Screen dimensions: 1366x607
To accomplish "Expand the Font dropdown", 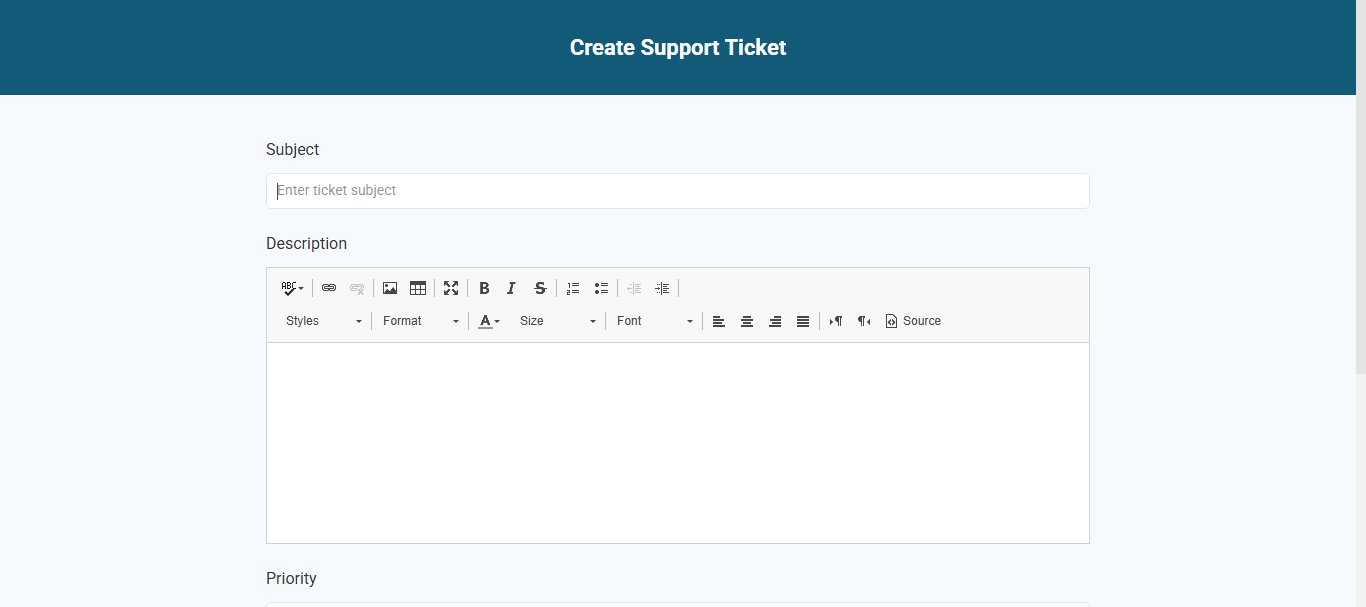I will click(x=654, y=321).
